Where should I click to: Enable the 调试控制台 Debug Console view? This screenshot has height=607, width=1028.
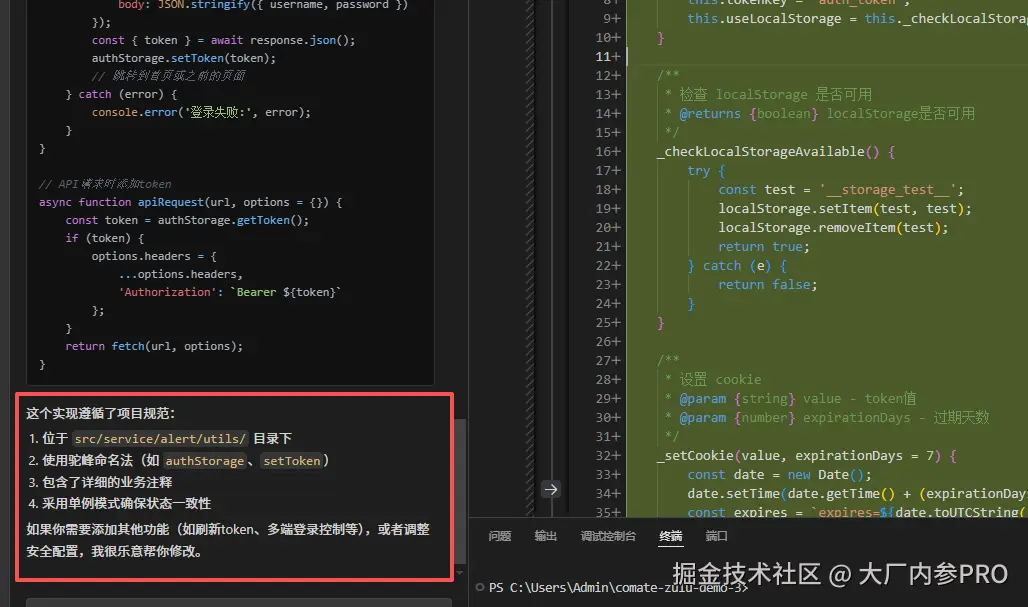click(608, 536)
